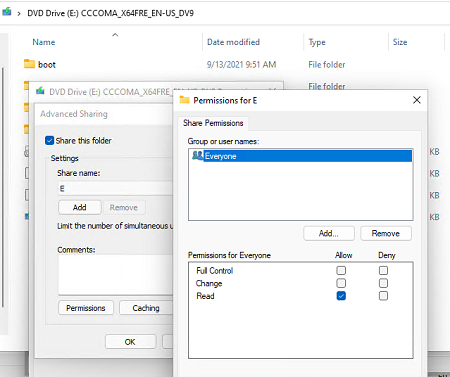Close the Permissions for E dialog
Screen dimensions: 450x377
point(417,100)
